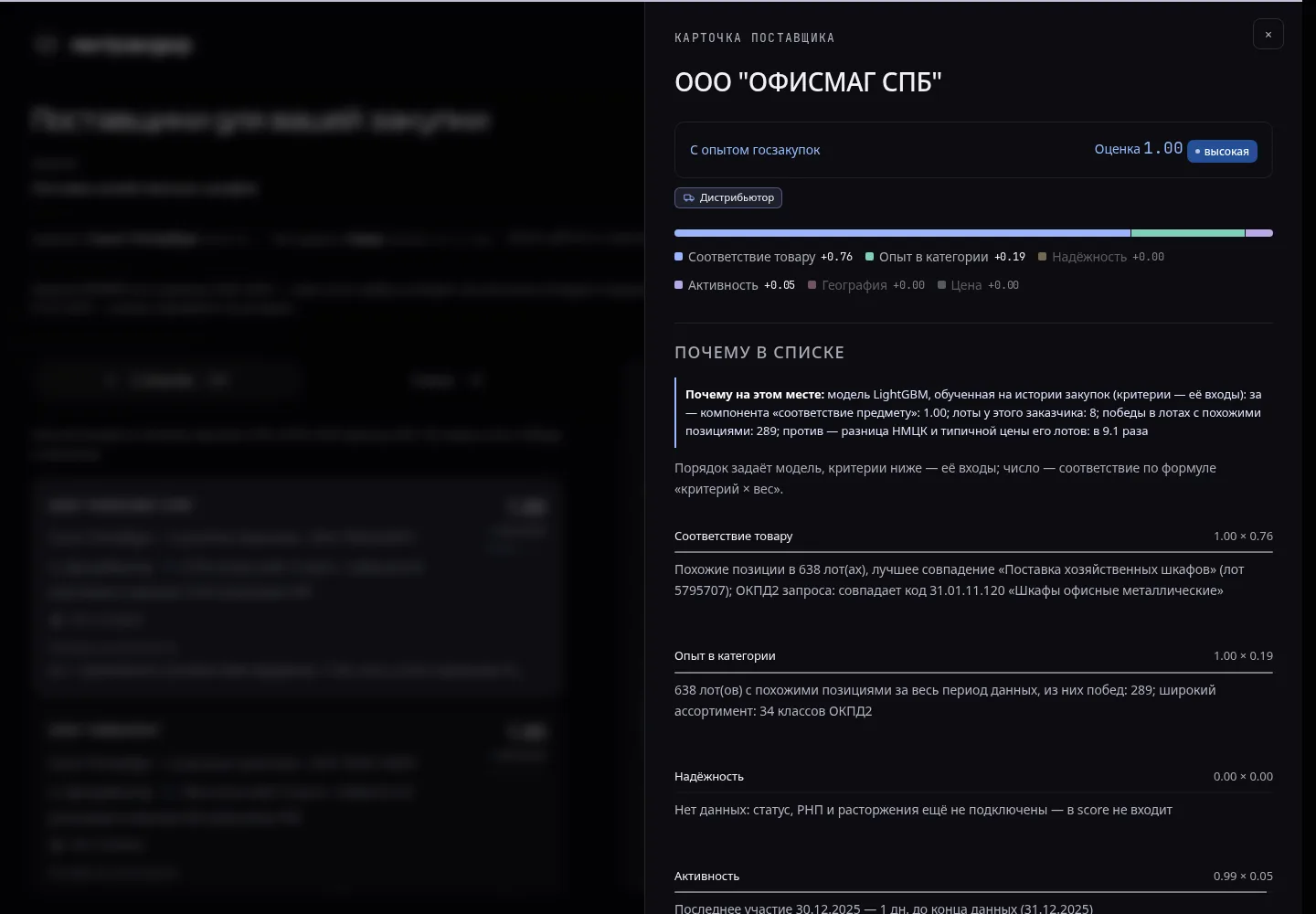
Task: Click the blue Соответствие товару legend swatch
Action: pos(679,257)
